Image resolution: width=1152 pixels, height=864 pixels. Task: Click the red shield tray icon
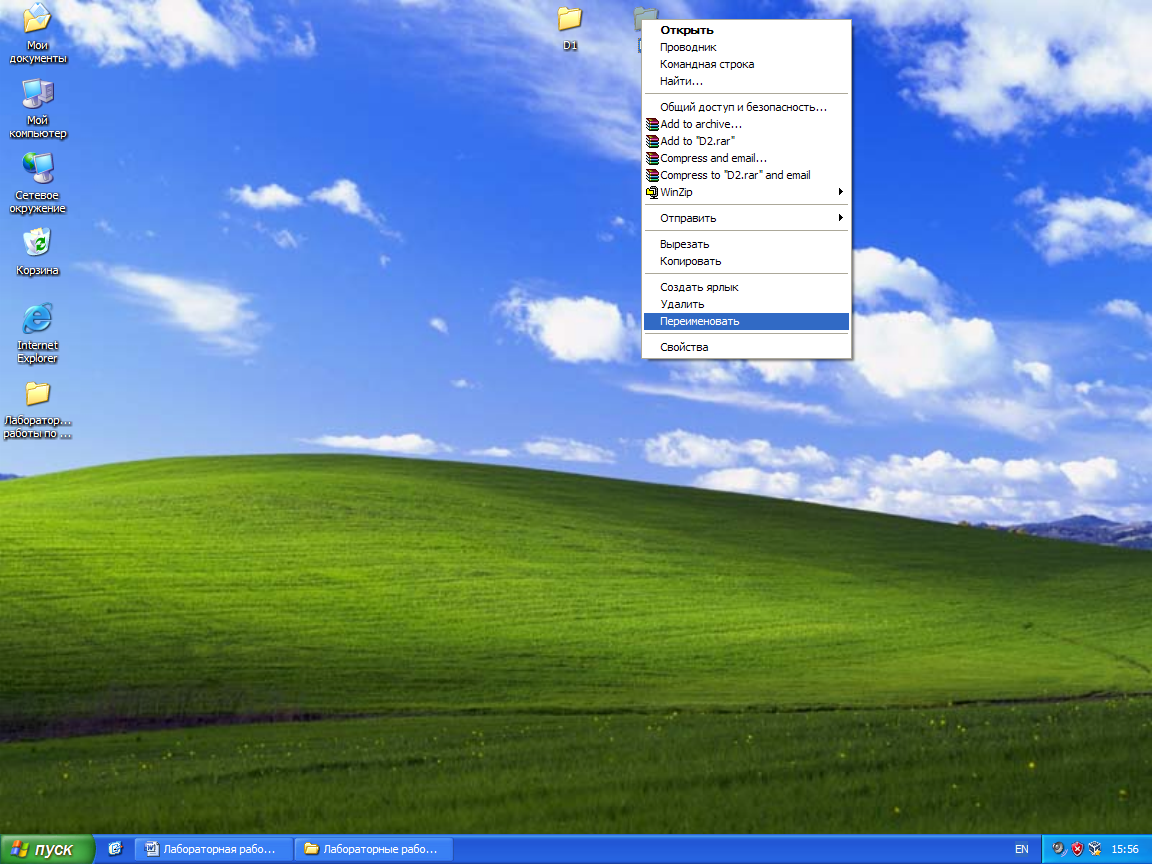[x=1077, y=849]
